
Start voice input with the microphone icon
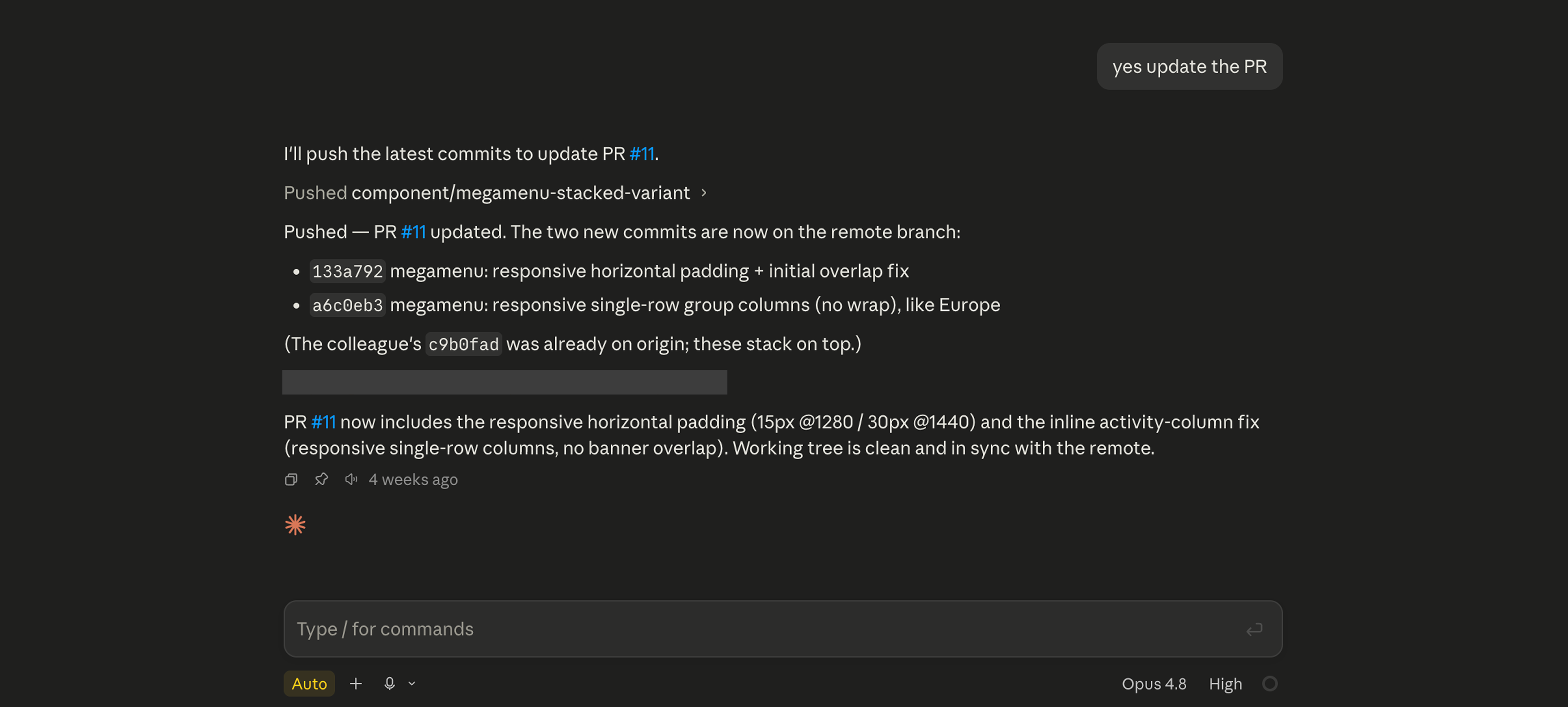click(x=390, y=684)
